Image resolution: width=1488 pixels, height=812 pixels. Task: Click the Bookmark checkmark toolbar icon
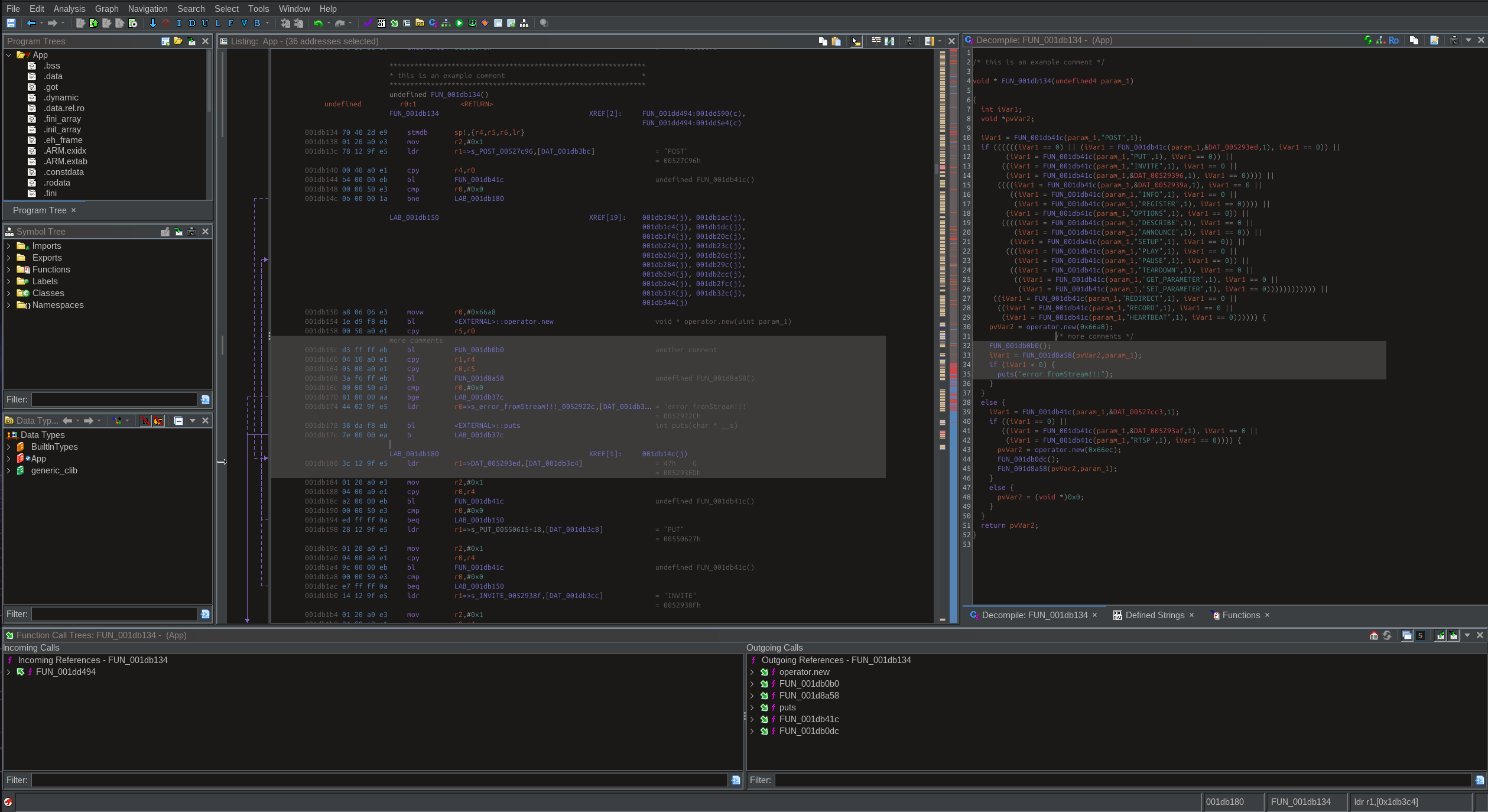click(x=368, y=23)
